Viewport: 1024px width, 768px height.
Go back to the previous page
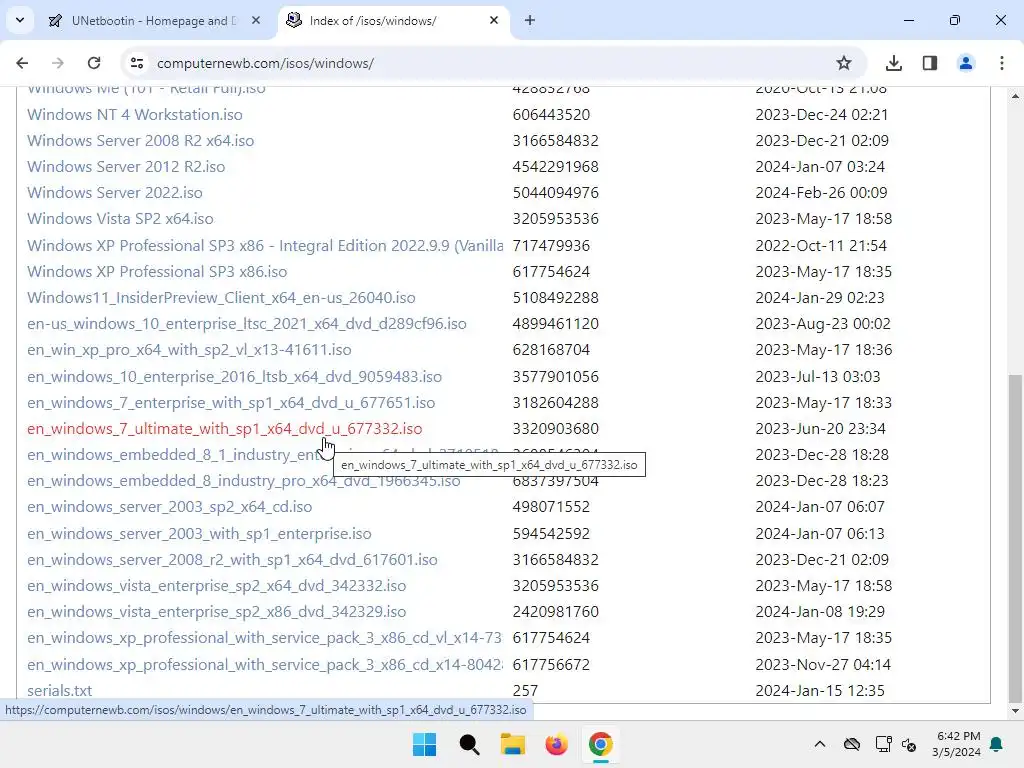pyautogui.click(x=22, y=63)
